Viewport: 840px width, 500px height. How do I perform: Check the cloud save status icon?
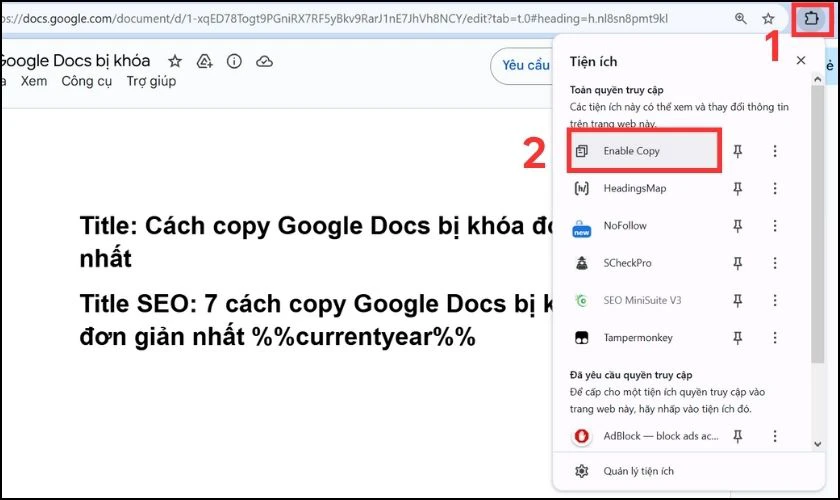pyautogui.click(x=264, y=61)
